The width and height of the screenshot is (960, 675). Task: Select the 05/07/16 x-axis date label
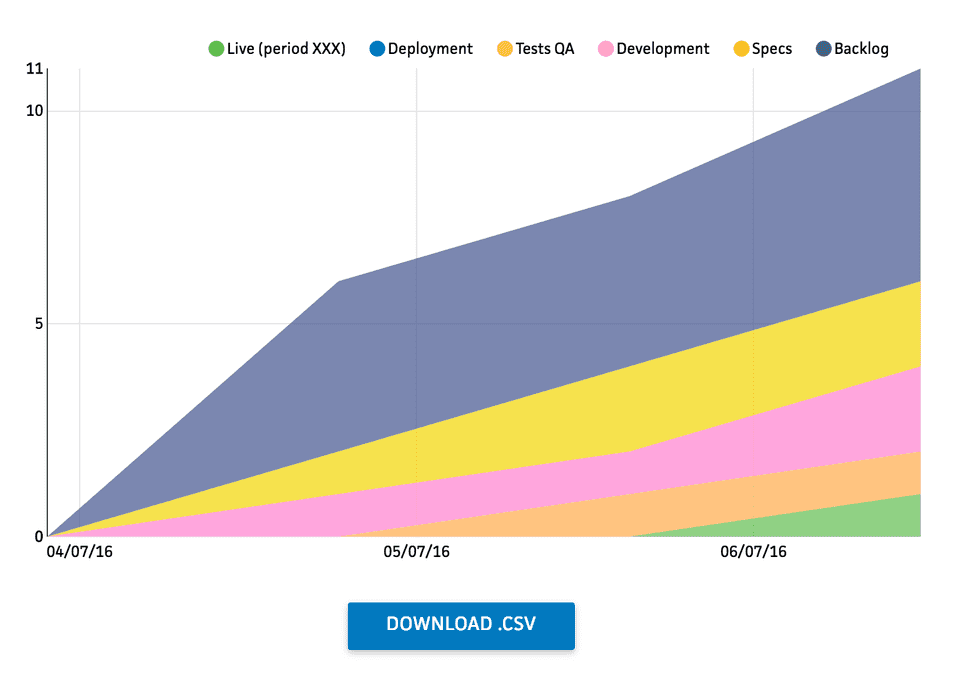pyautogui.click(x=416, y=552)
